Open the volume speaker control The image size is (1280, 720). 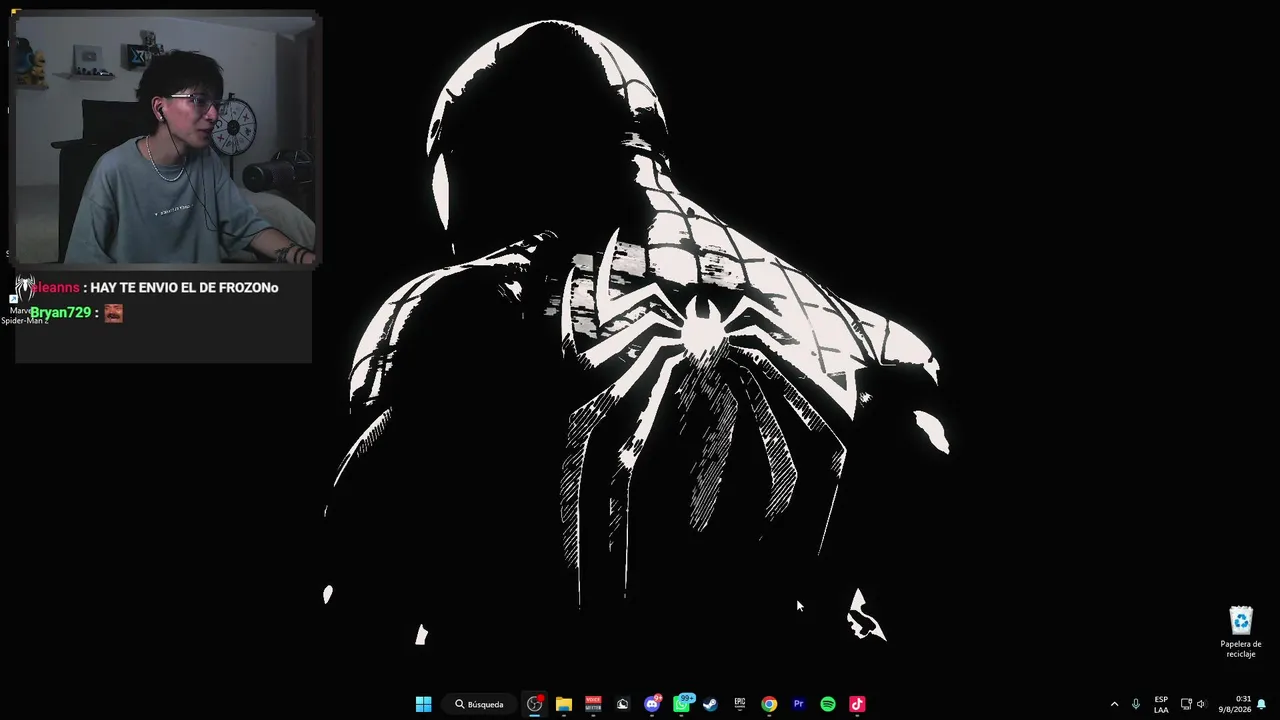[x=1201, y=704]
